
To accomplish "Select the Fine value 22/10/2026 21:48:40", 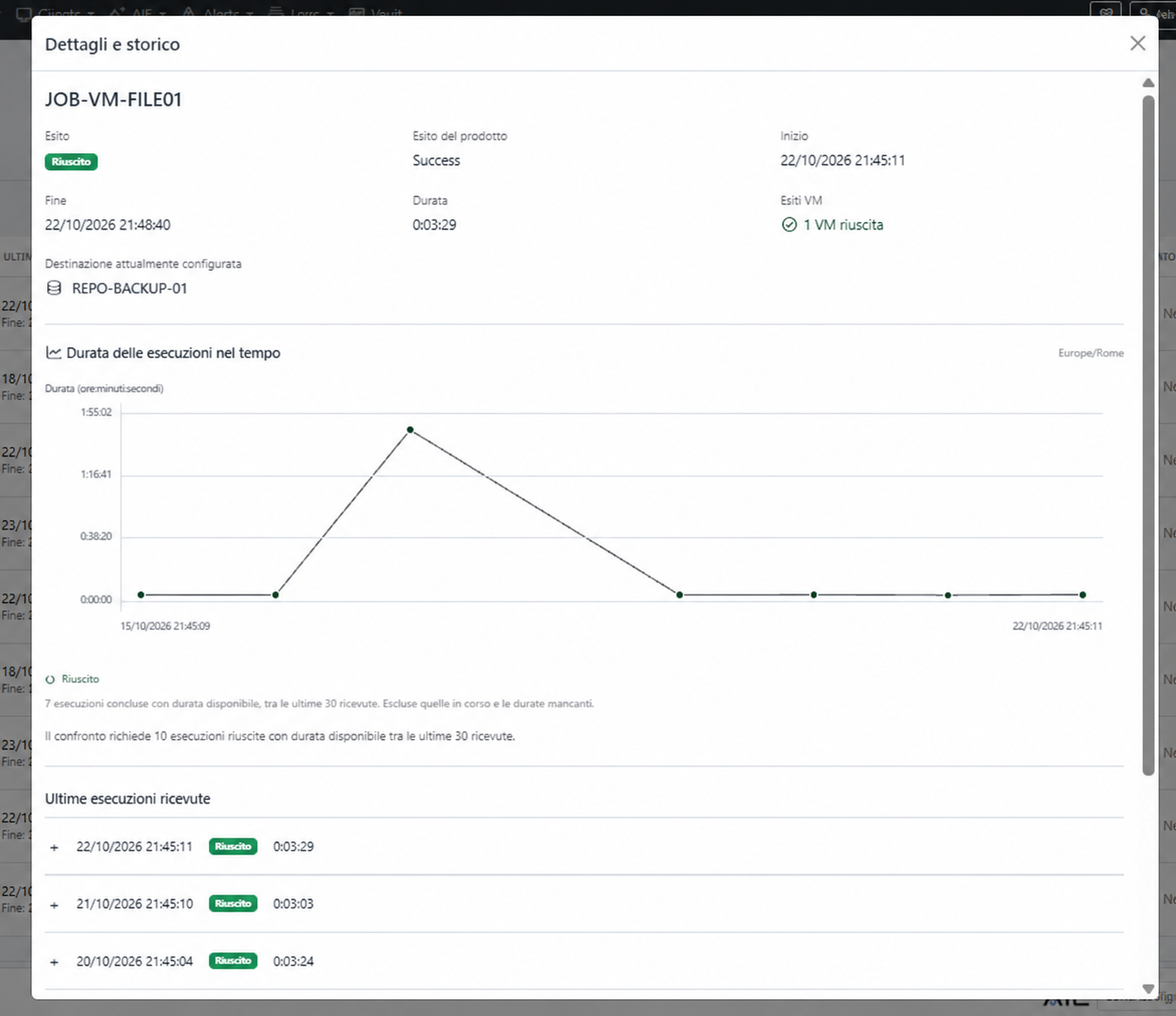I will 107,225.
